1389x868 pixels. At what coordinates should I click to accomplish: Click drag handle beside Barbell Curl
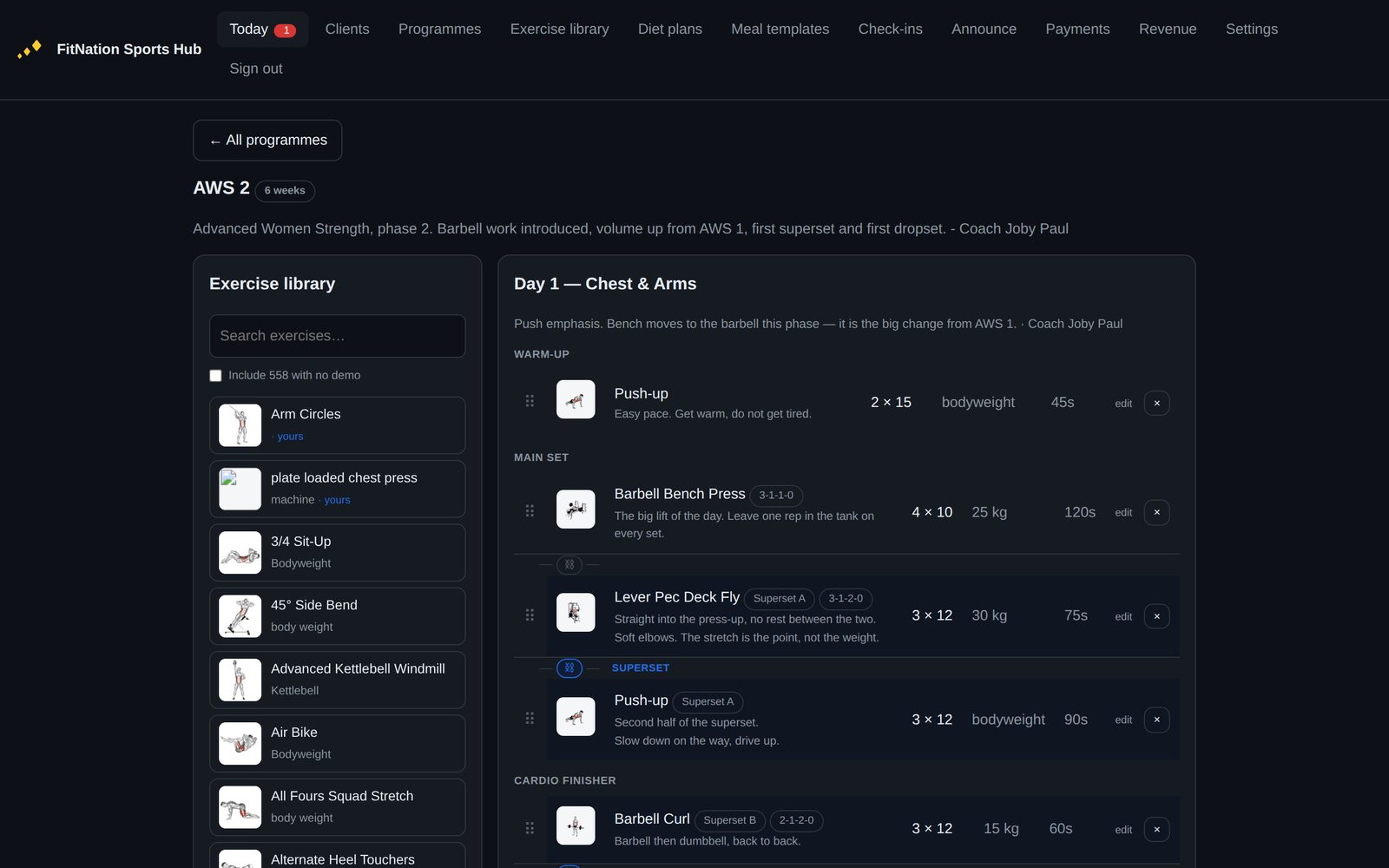[530, 828]
